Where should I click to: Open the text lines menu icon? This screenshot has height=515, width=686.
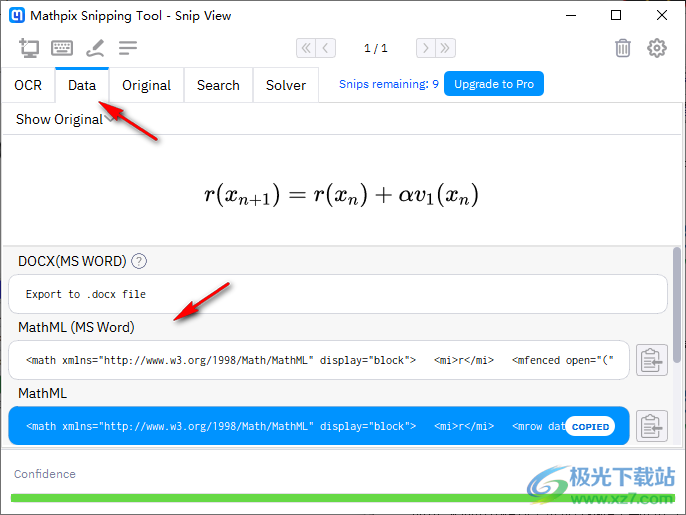tap(128, 48)
